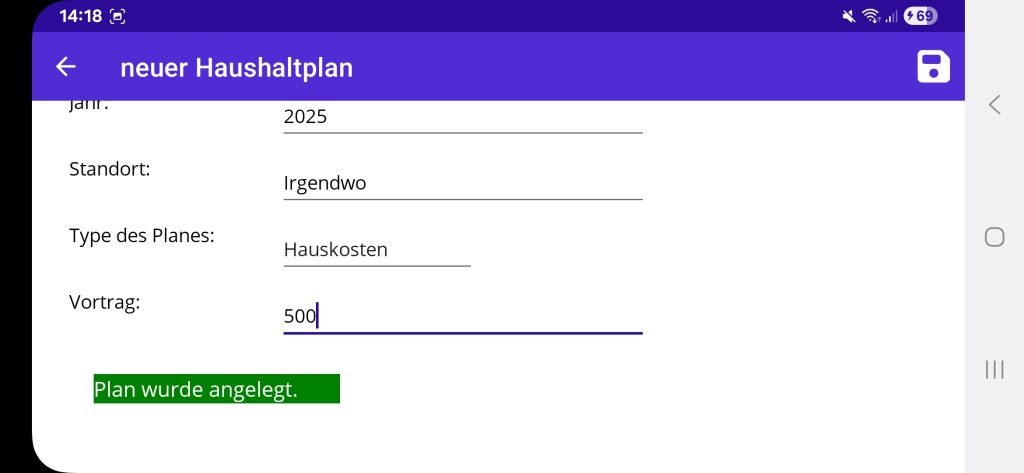
Task: Tap the muted sound icon in status bar
Action: (849, 16)
